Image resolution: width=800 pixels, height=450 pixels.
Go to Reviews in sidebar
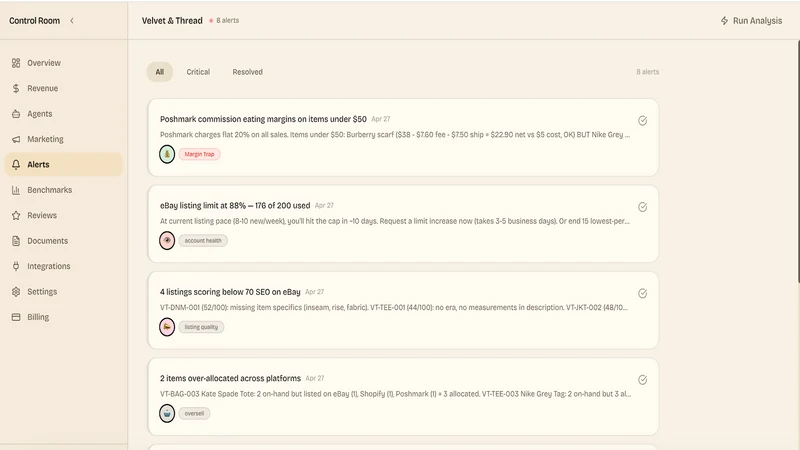pos(63,215)
